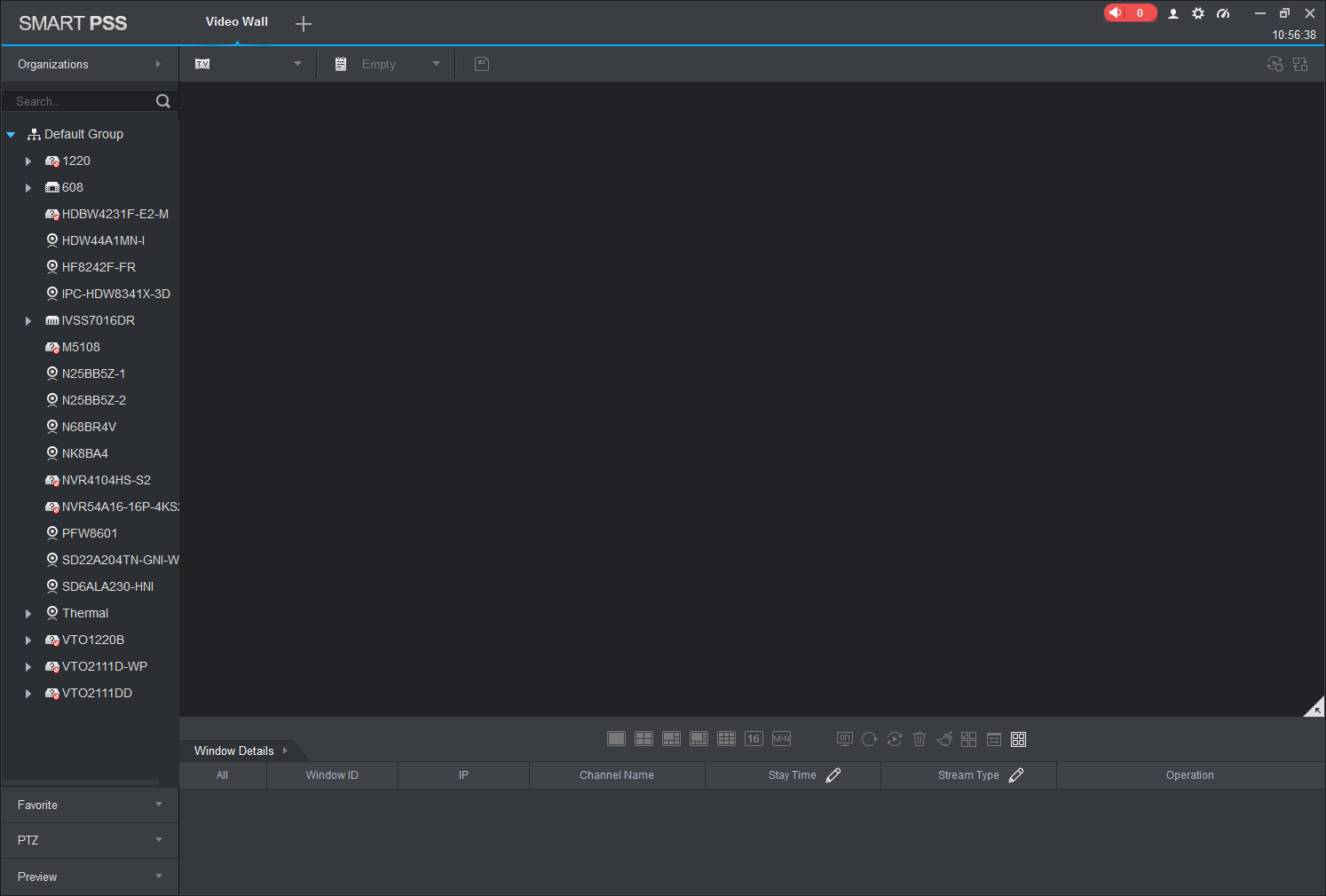This screenshot has width=1326, height=896.
Task: Select the four-window split layout
Action: coord(643,739)
